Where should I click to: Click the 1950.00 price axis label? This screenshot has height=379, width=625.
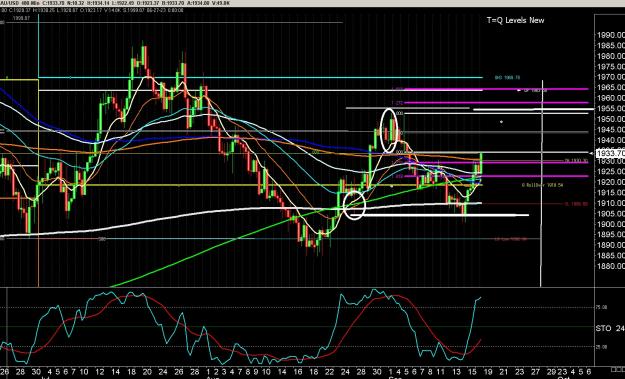coord(611,119)
